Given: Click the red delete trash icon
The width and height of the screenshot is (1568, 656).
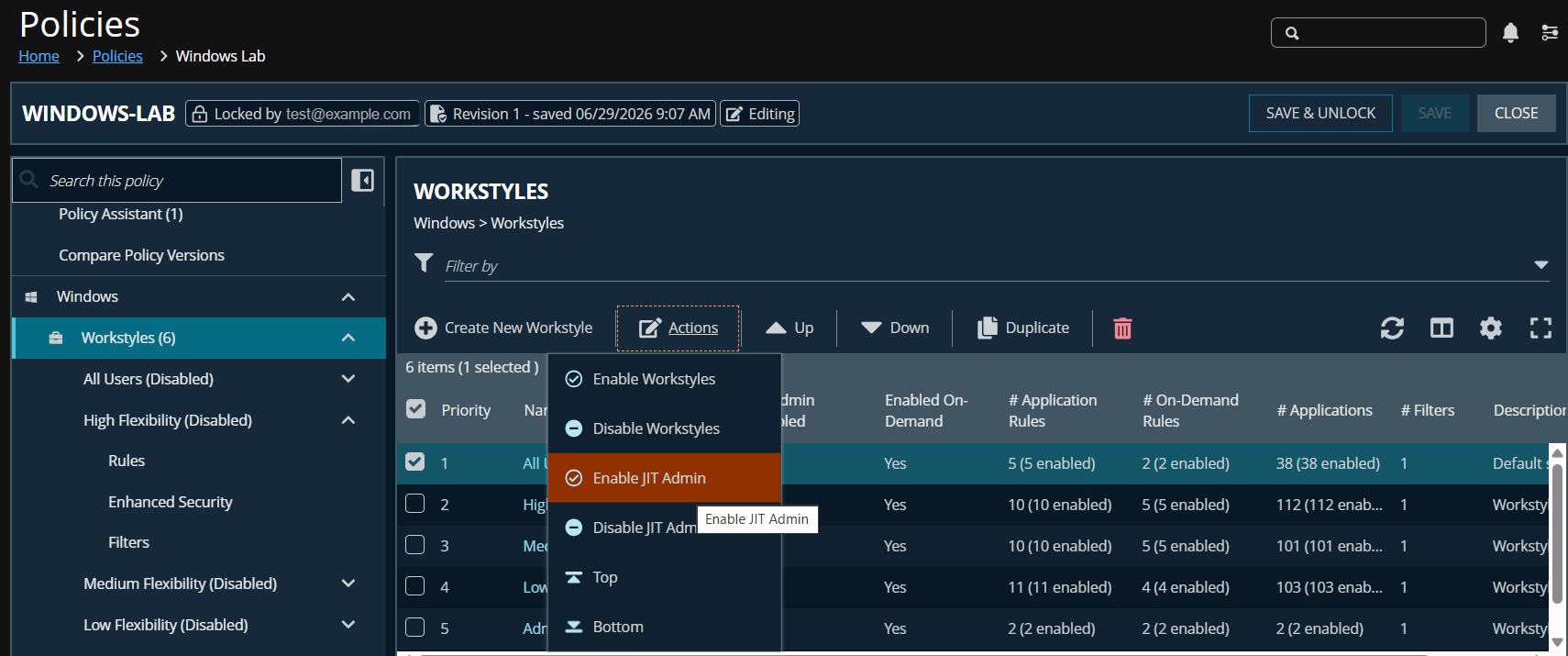Looking at the screenshot, I should pos(1122,328).
